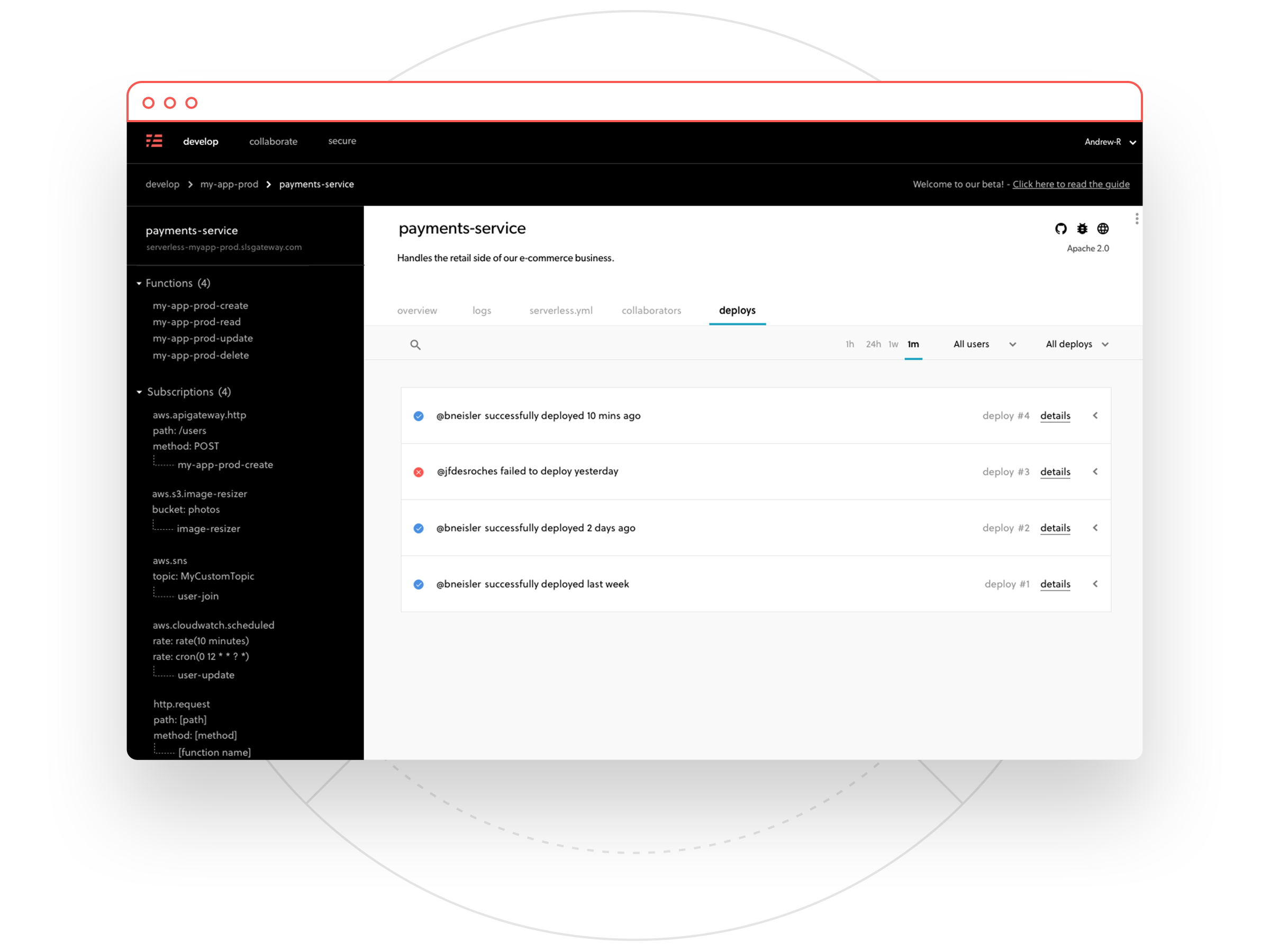Select the 24h time range filter
The height and width of the screenshot is (952, 1270).
tap(873, 344)
